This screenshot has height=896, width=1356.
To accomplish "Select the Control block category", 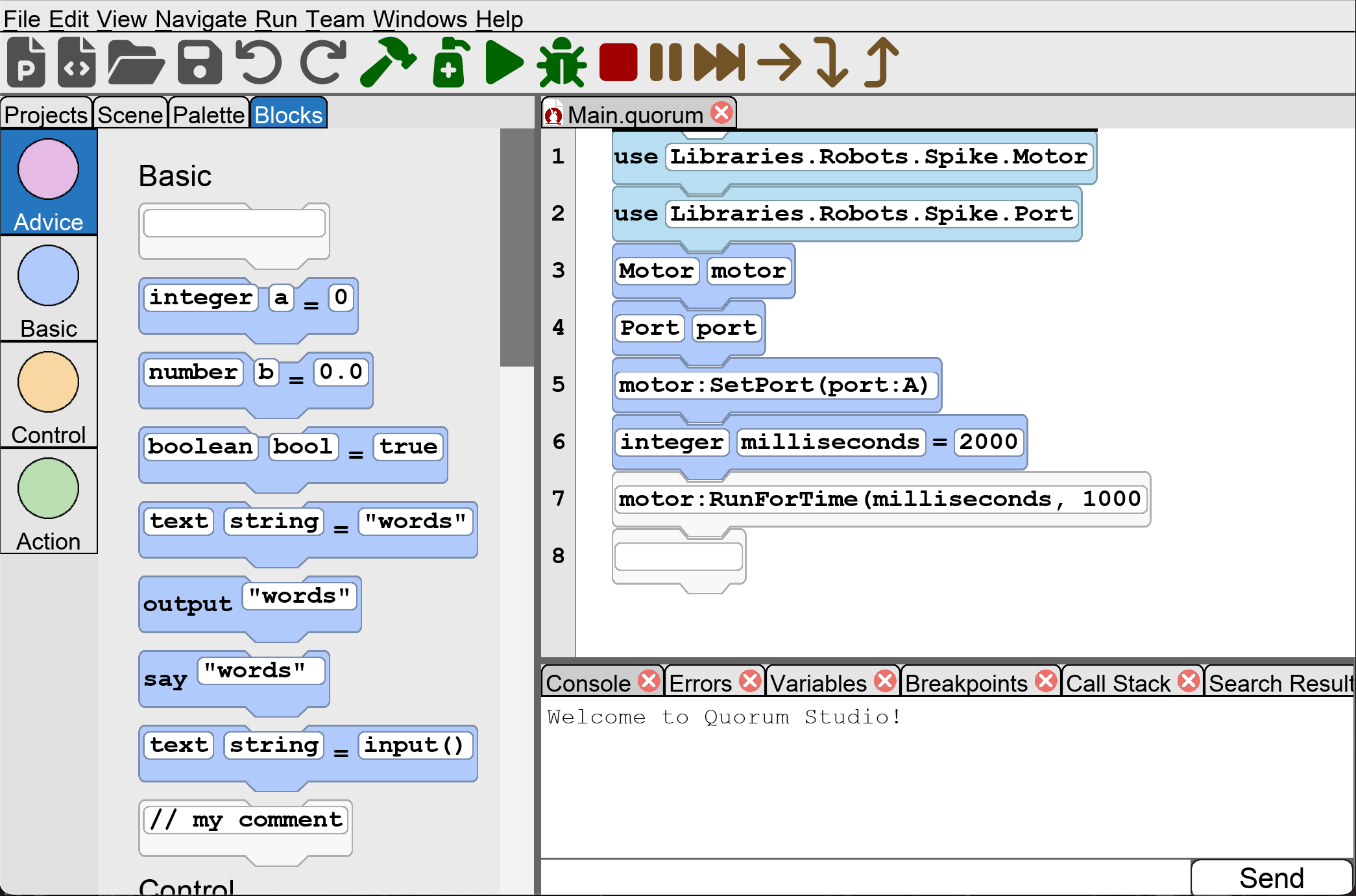I will click(x=49, y=394).
